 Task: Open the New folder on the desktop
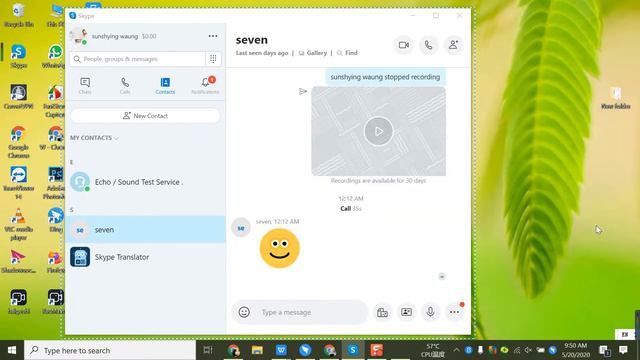(616, 98)
